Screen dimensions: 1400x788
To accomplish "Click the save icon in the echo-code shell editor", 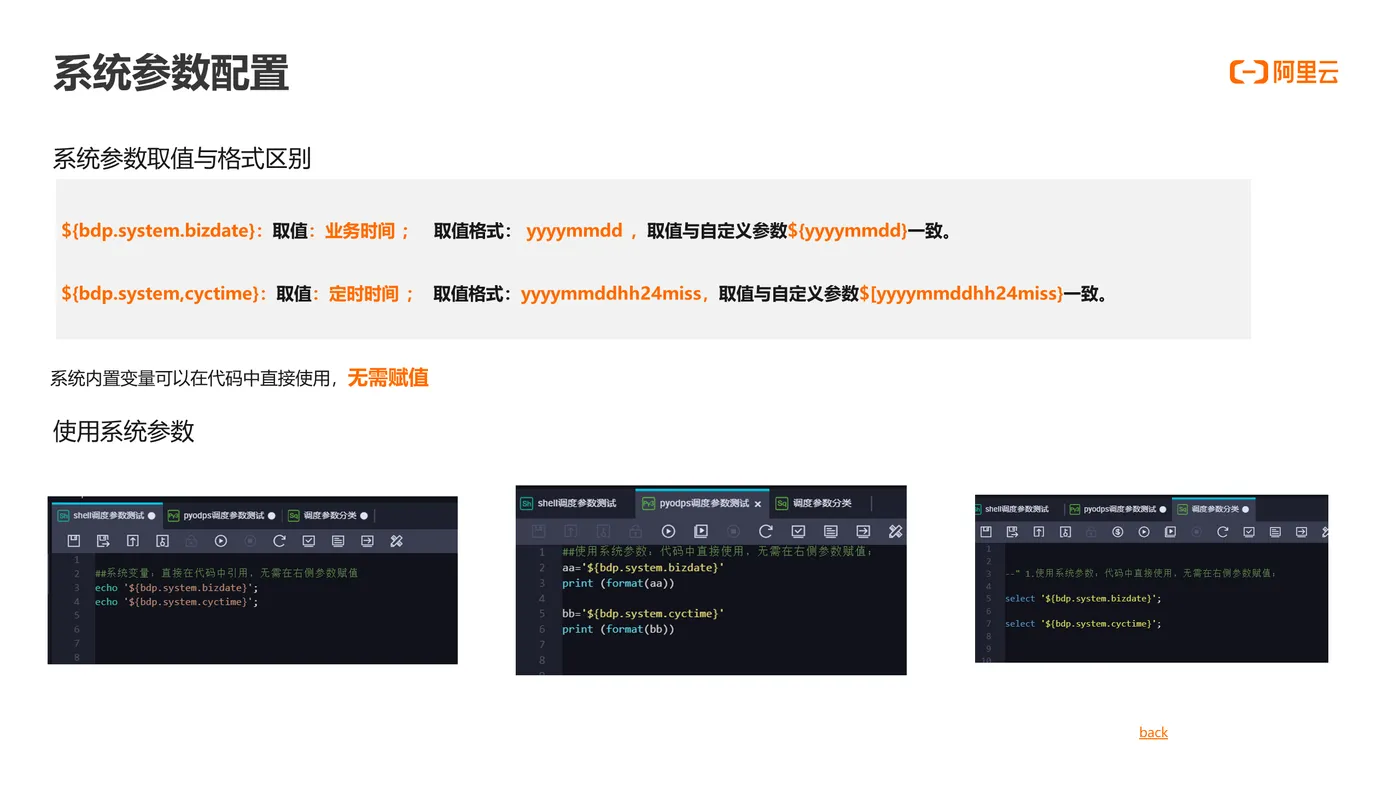I will click(x=73, y=541).
